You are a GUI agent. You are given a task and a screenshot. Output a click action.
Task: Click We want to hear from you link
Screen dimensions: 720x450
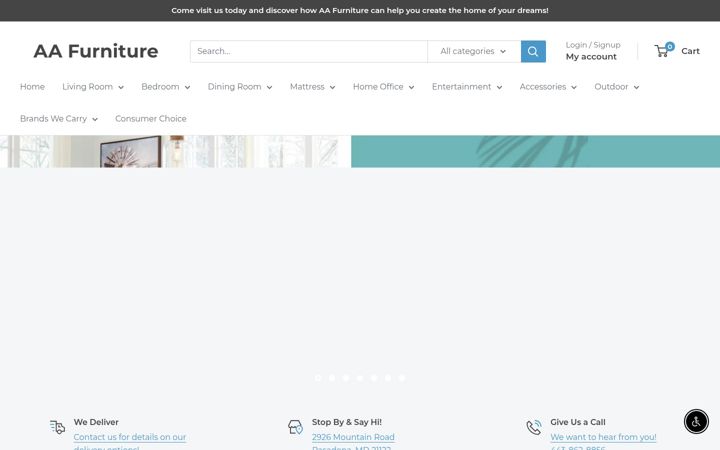[603, 437]
